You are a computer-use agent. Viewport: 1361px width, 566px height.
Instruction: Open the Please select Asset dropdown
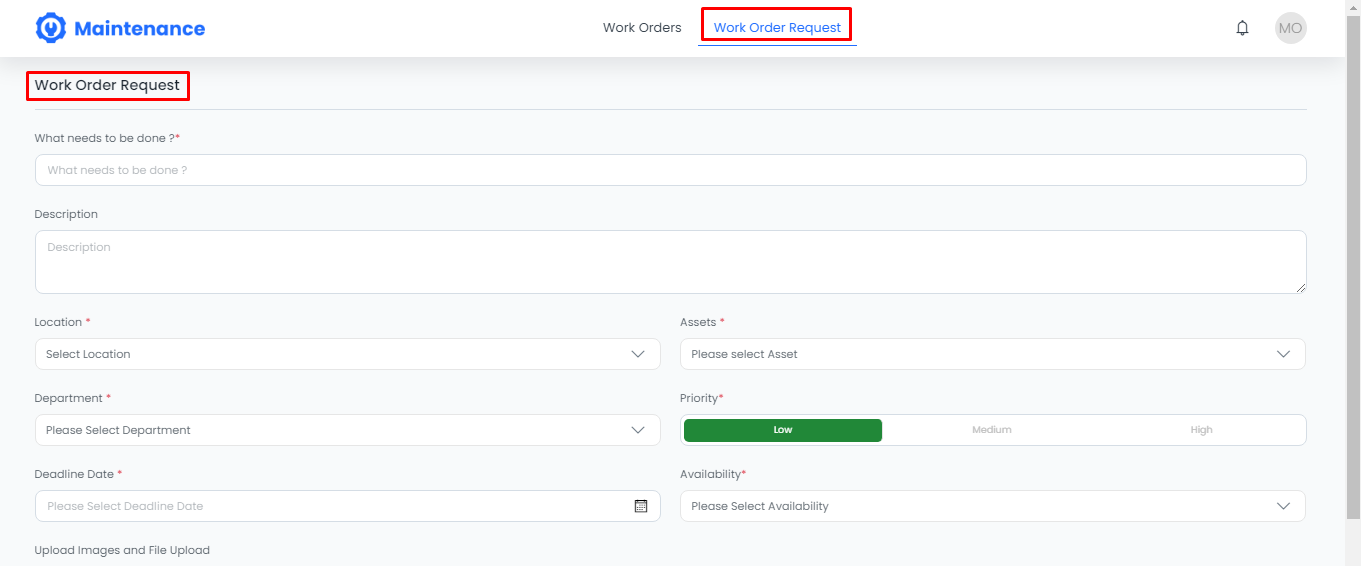(992, 354)
